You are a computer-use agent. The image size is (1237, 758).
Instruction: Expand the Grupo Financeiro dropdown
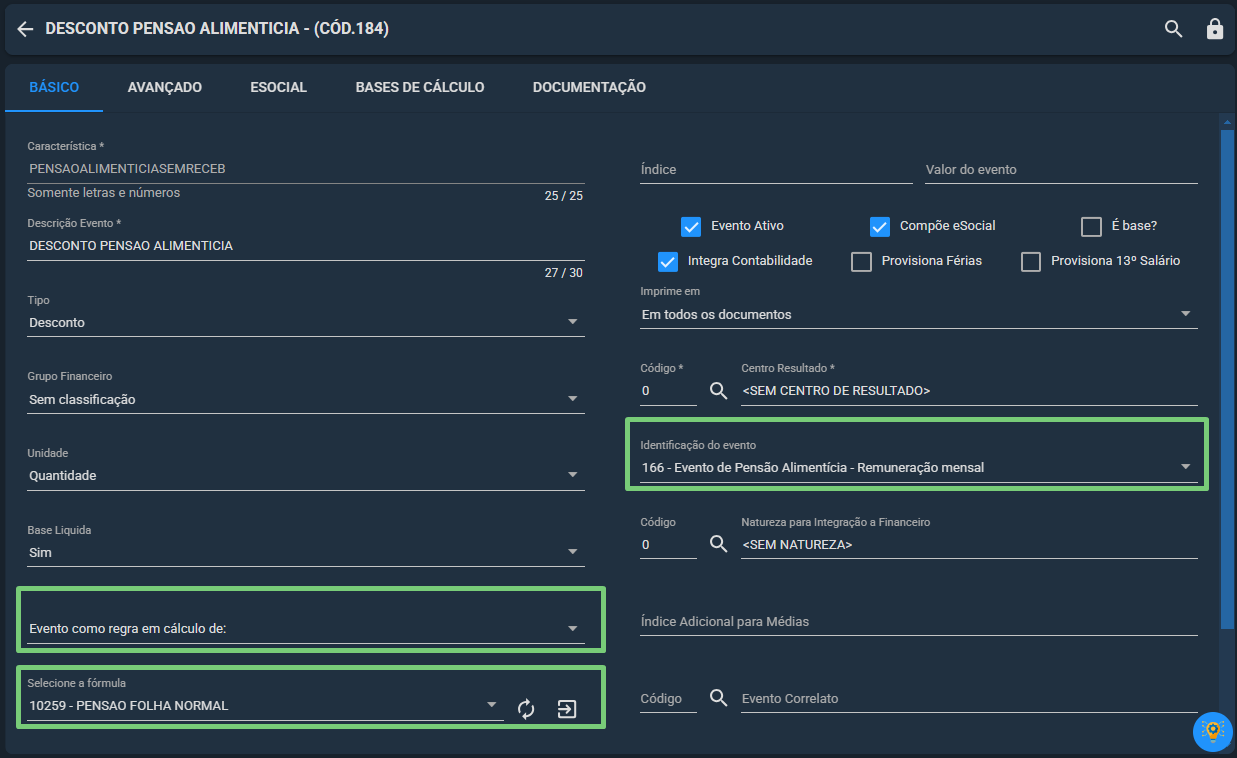click(x=305, y=399)
